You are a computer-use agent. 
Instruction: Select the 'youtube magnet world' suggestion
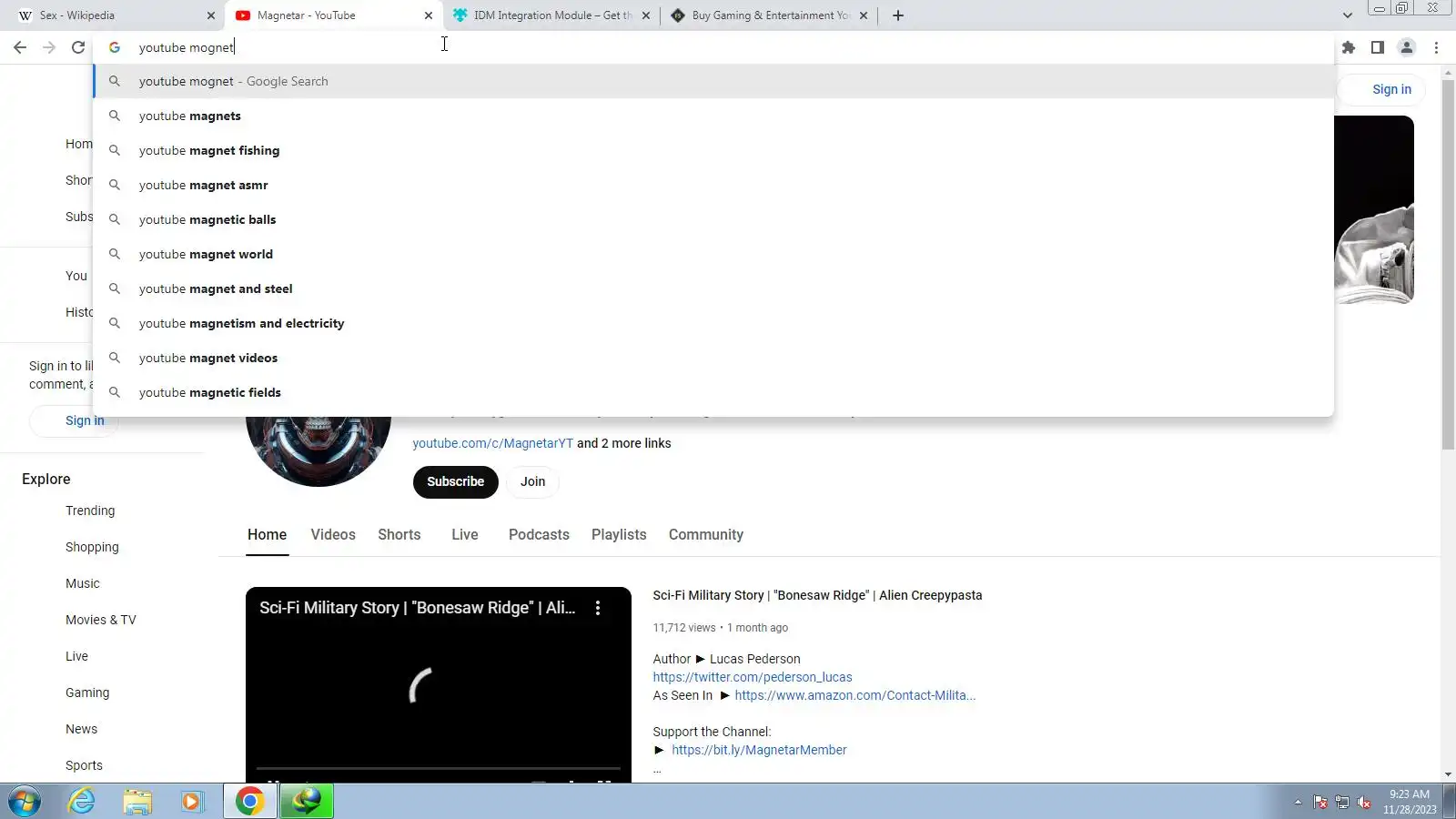713,254
